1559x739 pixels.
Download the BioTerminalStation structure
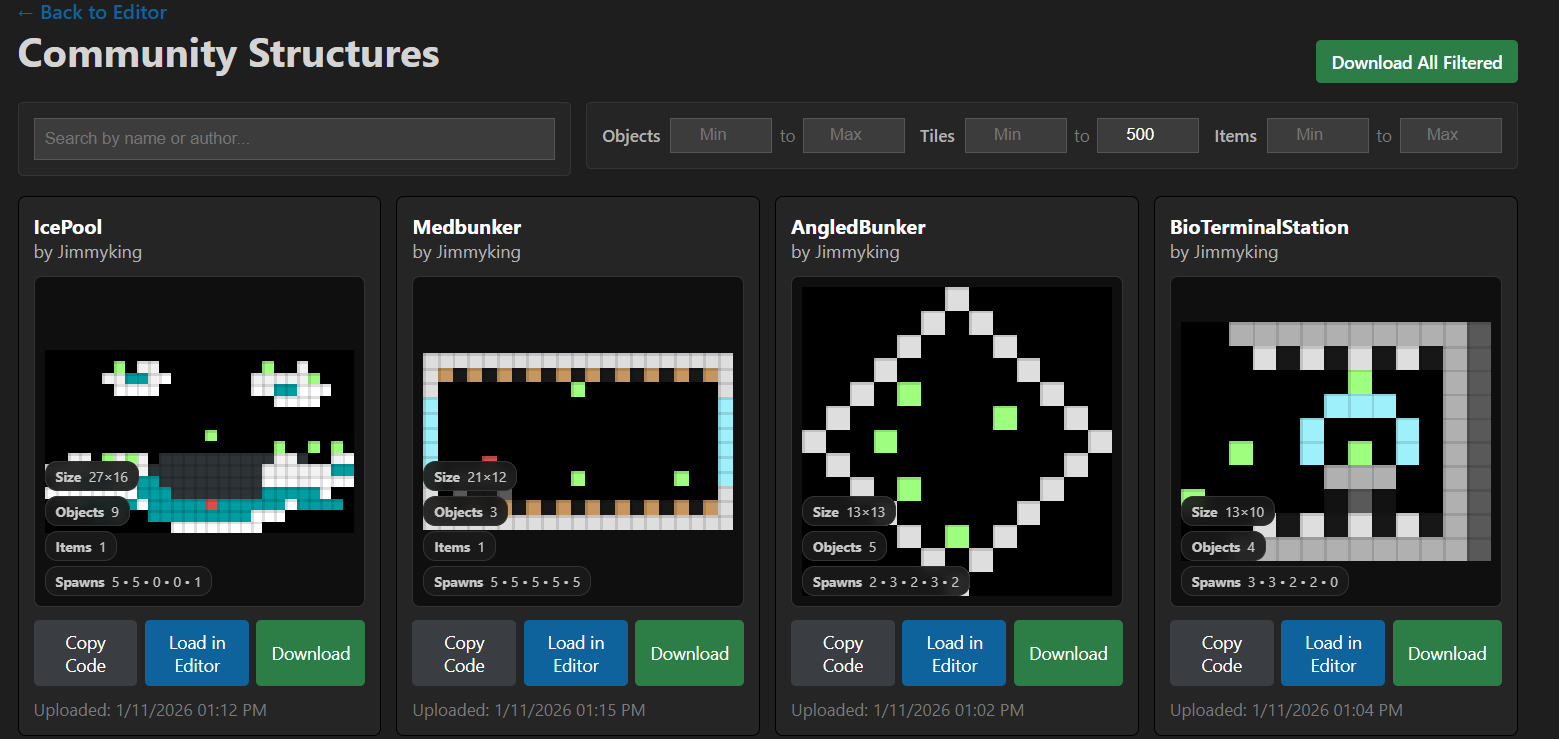coord(1447,653)
